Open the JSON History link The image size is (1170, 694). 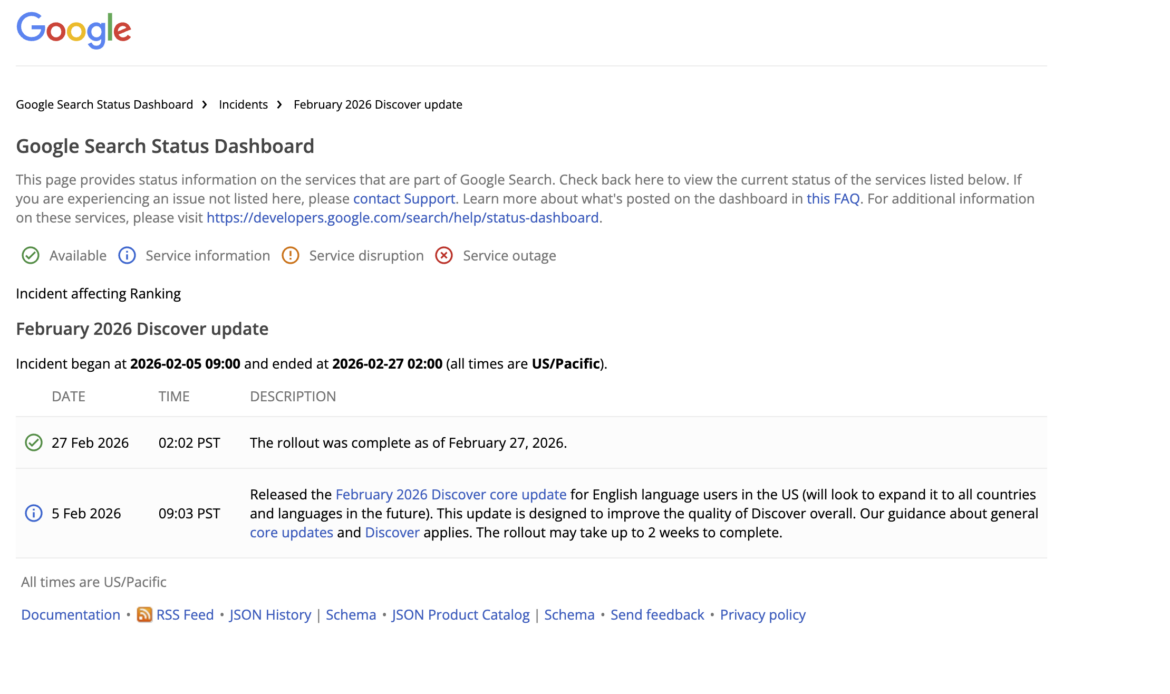pos(270,615)
